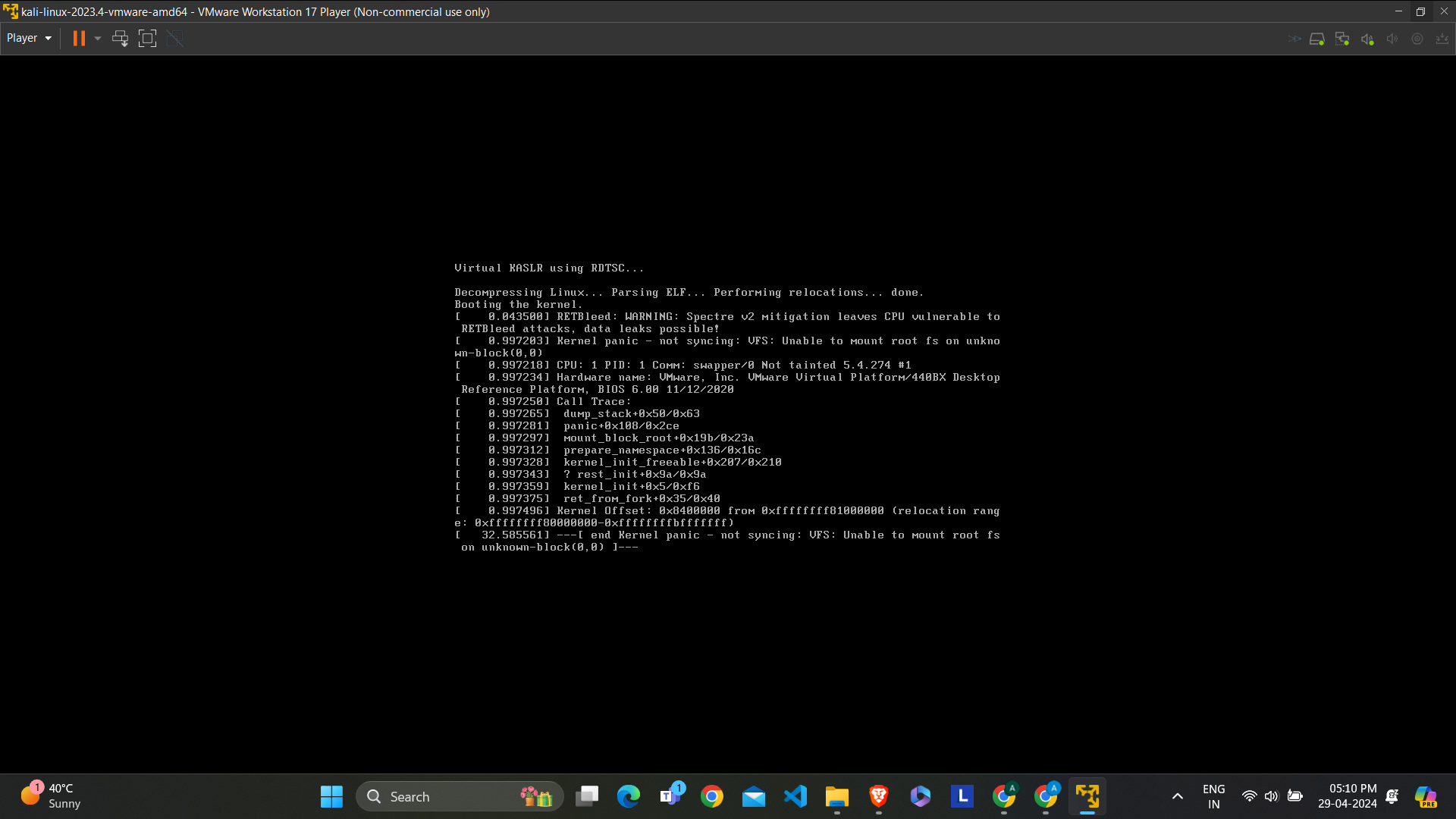Screen dimensions: 1456x819
Task: Enter full screen mode
Action: pos(147,38)
